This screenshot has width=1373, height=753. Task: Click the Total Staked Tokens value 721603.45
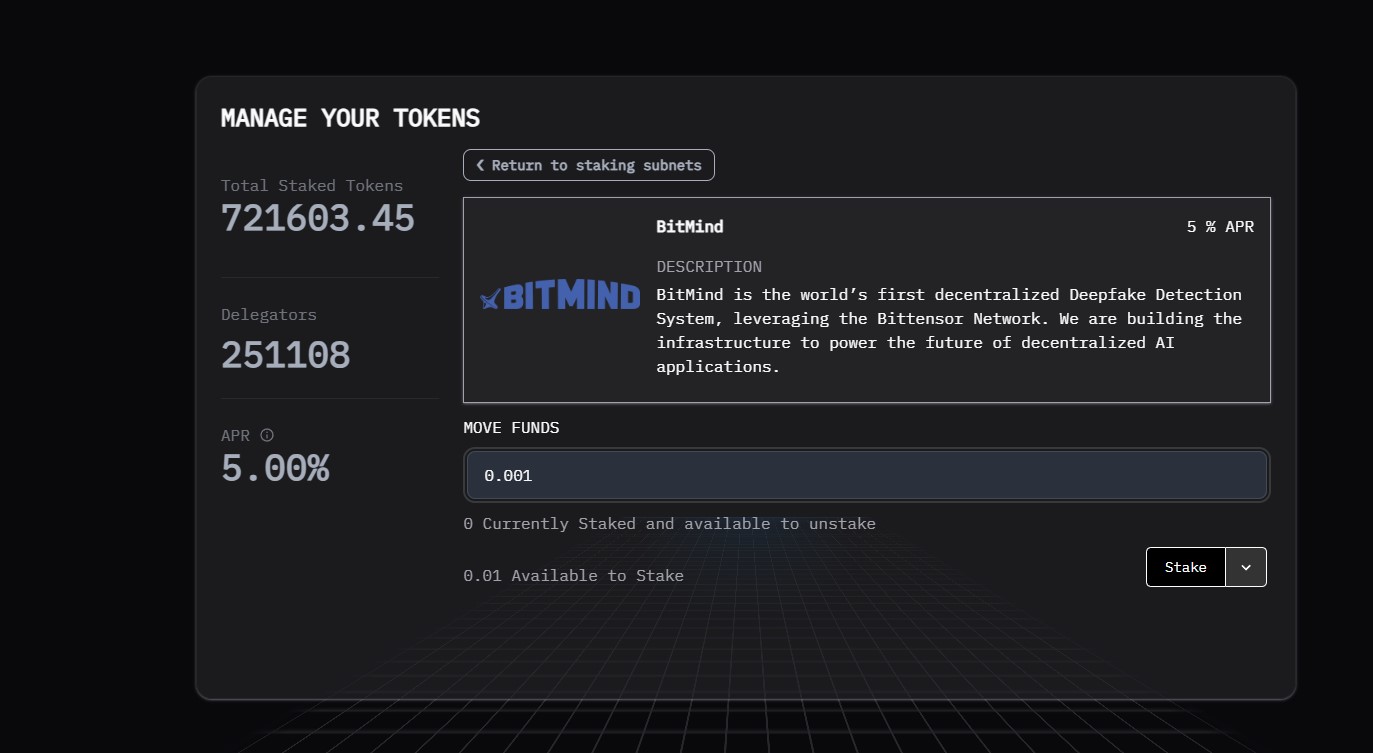point(317,219)
